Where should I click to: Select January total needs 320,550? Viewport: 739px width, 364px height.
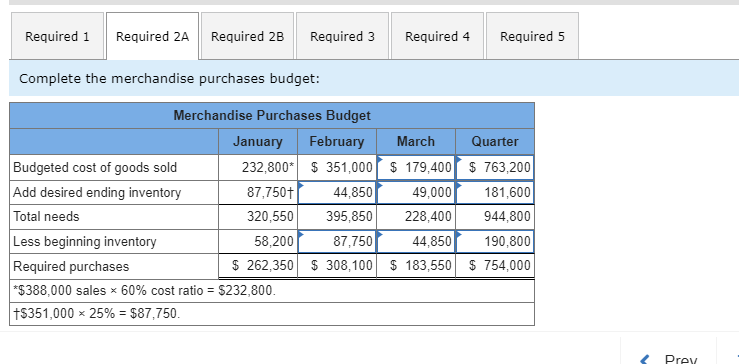click(258, 217)
